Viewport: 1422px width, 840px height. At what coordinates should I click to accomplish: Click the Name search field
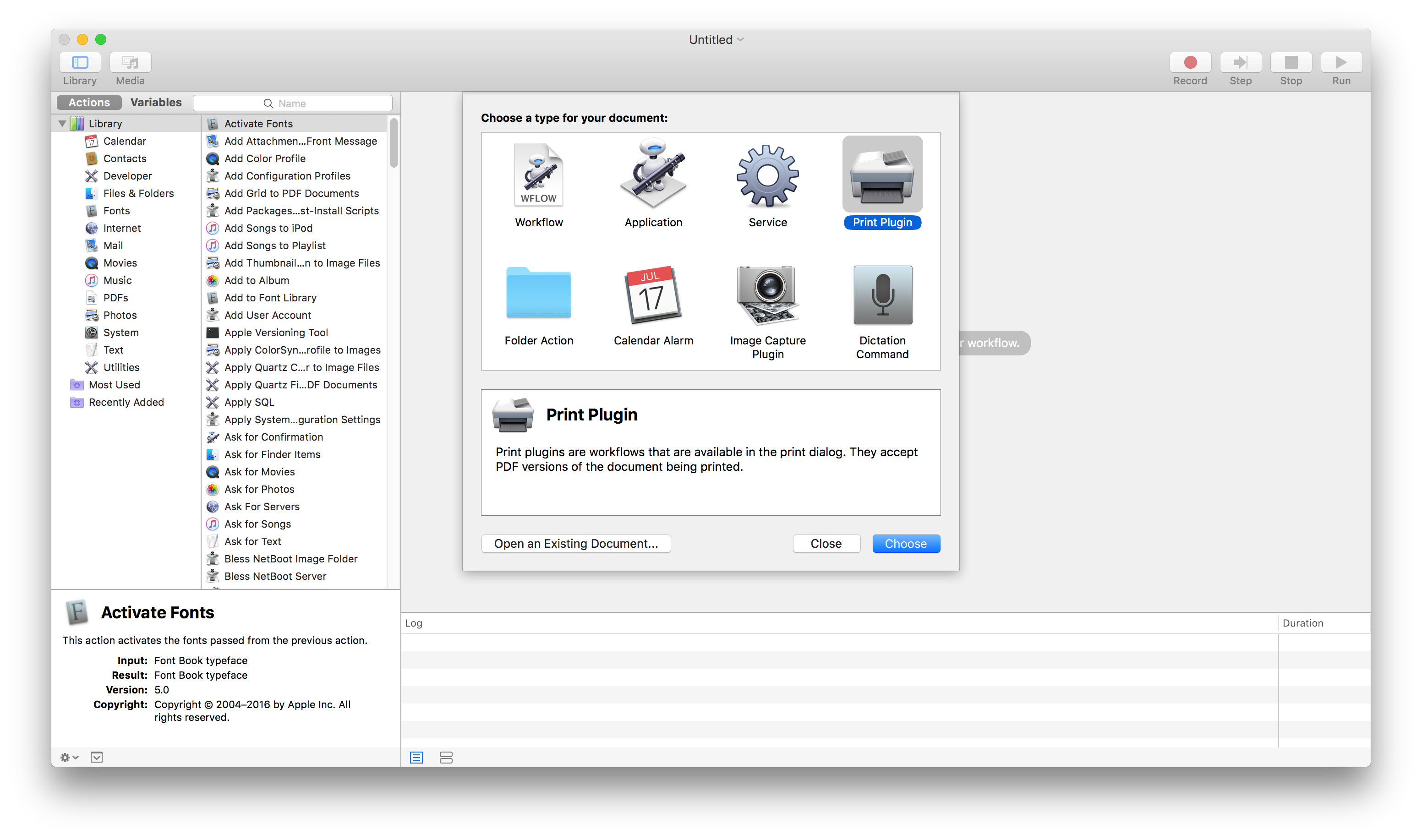(293, 103)
